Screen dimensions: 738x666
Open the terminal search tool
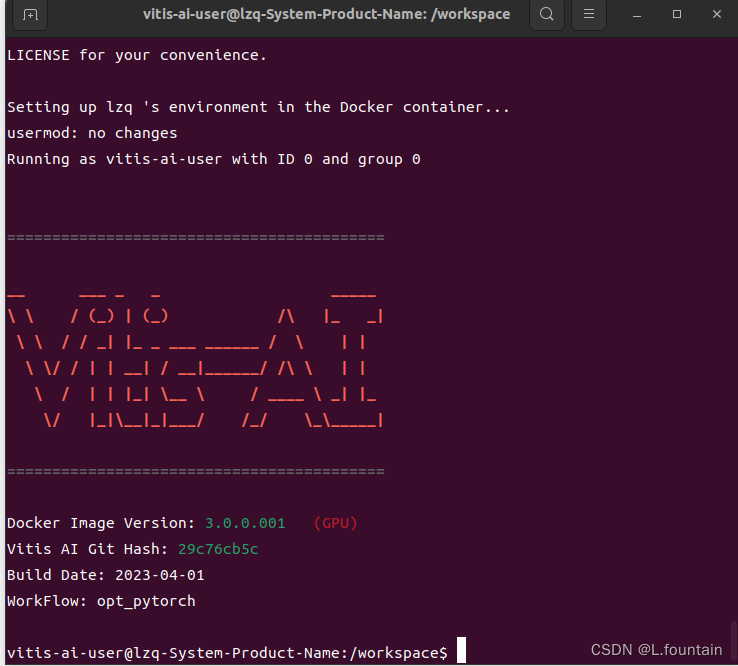(x=546, y=15)
